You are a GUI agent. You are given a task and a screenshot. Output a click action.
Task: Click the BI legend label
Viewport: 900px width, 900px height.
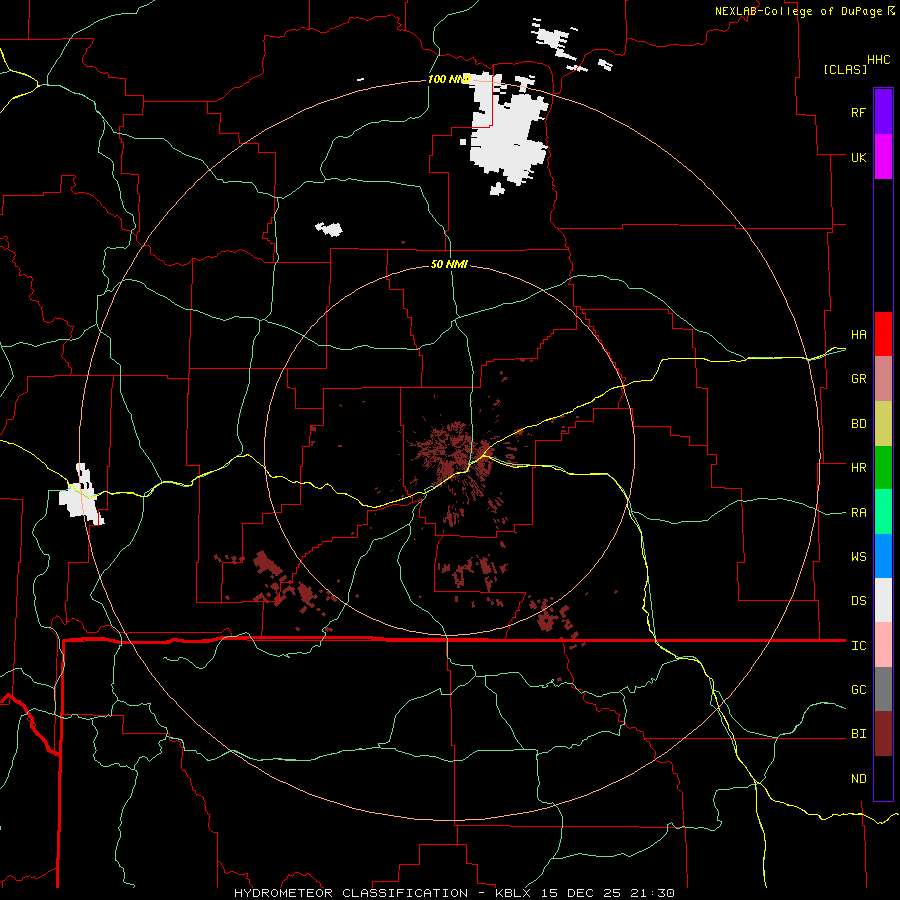click(x=858, y=734)
